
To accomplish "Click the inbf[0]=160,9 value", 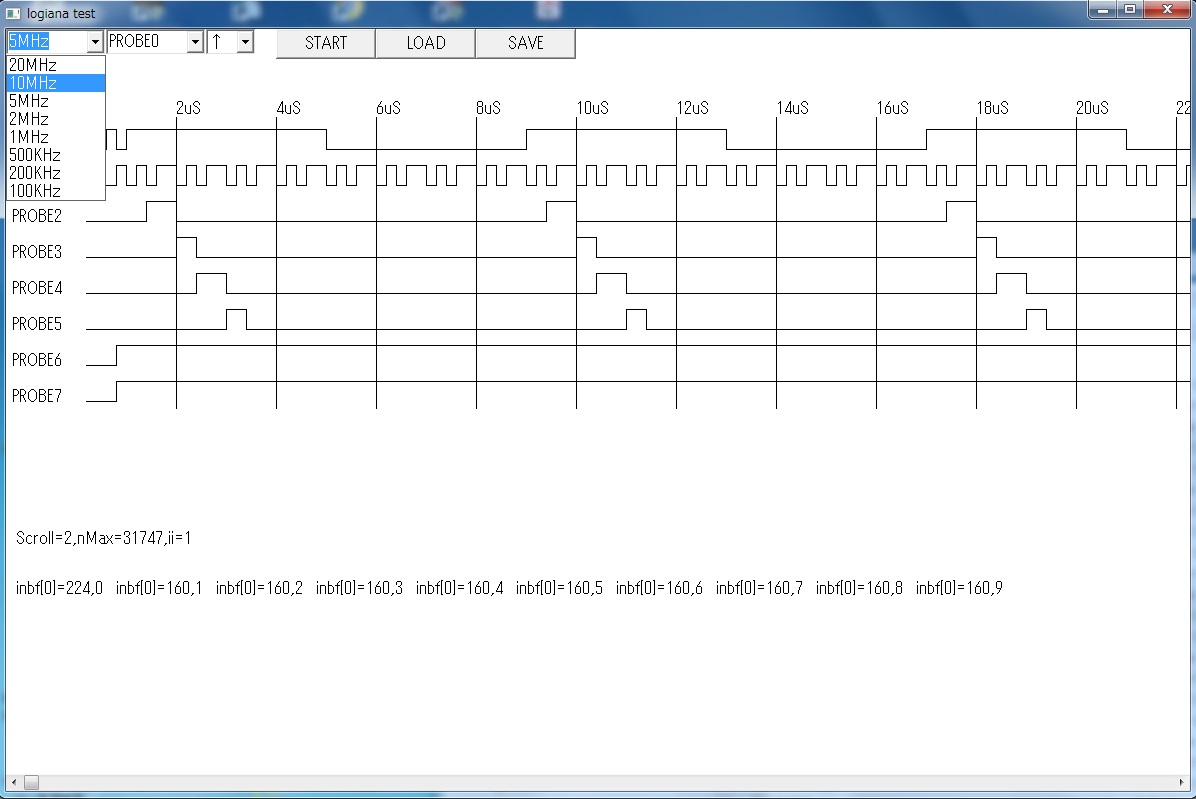I will coord(959,588).
